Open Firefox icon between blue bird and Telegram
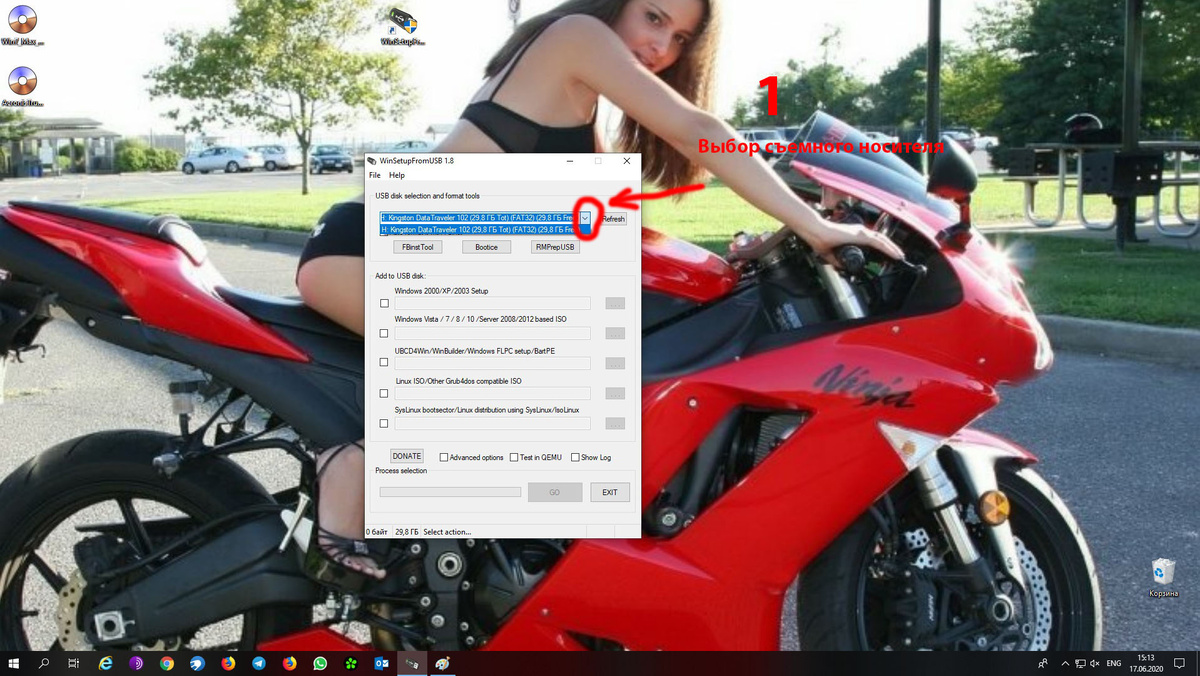 coord(228,663)
